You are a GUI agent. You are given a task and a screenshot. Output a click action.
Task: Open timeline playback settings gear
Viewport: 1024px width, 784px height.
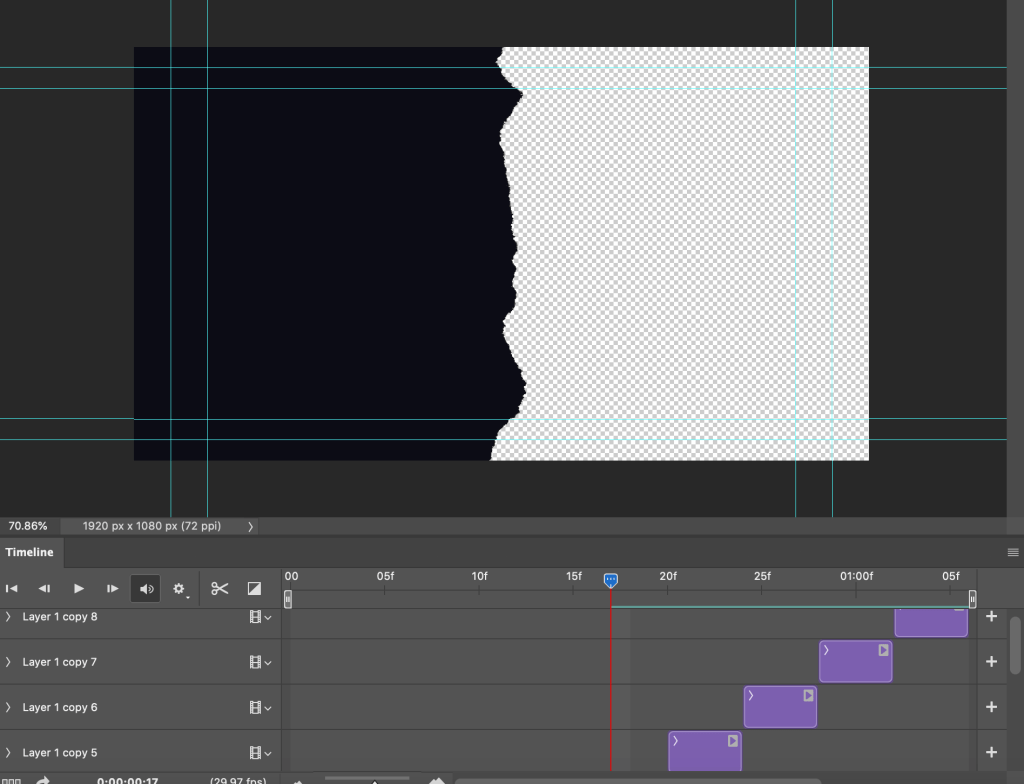[180, 589]
